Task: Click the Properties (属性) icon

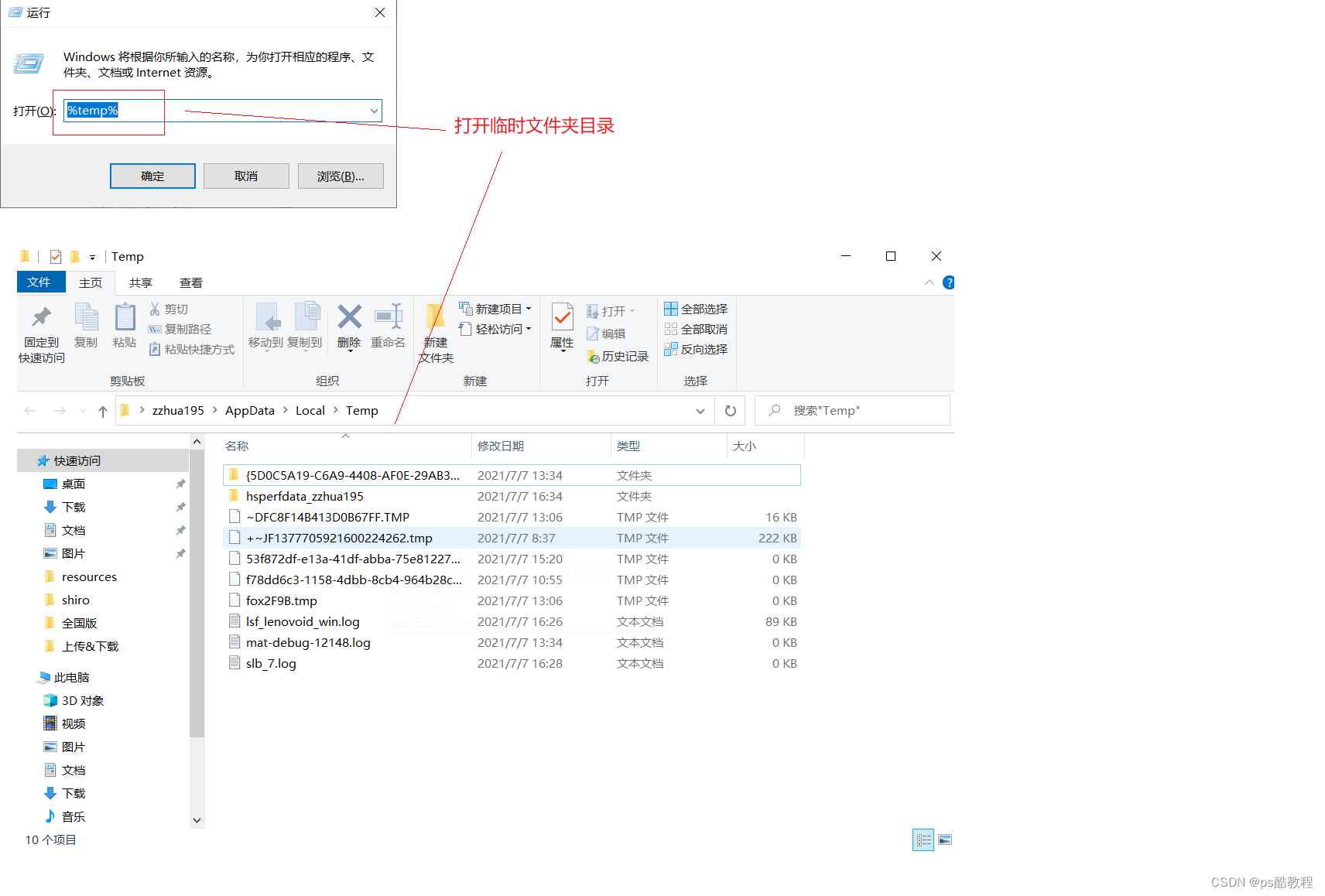Action: (x=563, y=317)
